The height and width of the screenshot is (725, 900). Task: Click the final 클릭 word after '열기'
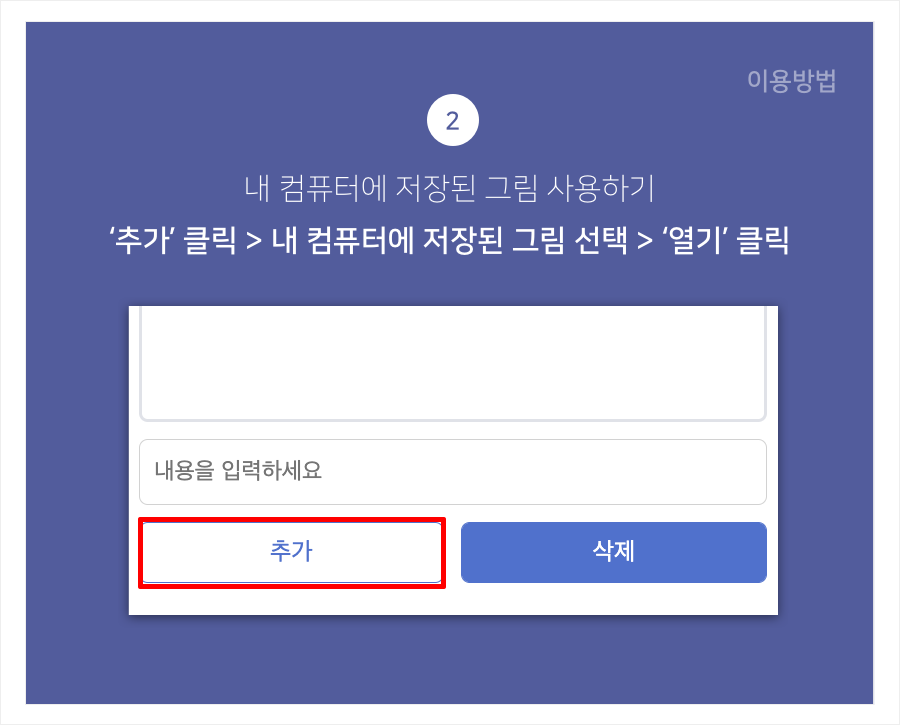(763, 242)
